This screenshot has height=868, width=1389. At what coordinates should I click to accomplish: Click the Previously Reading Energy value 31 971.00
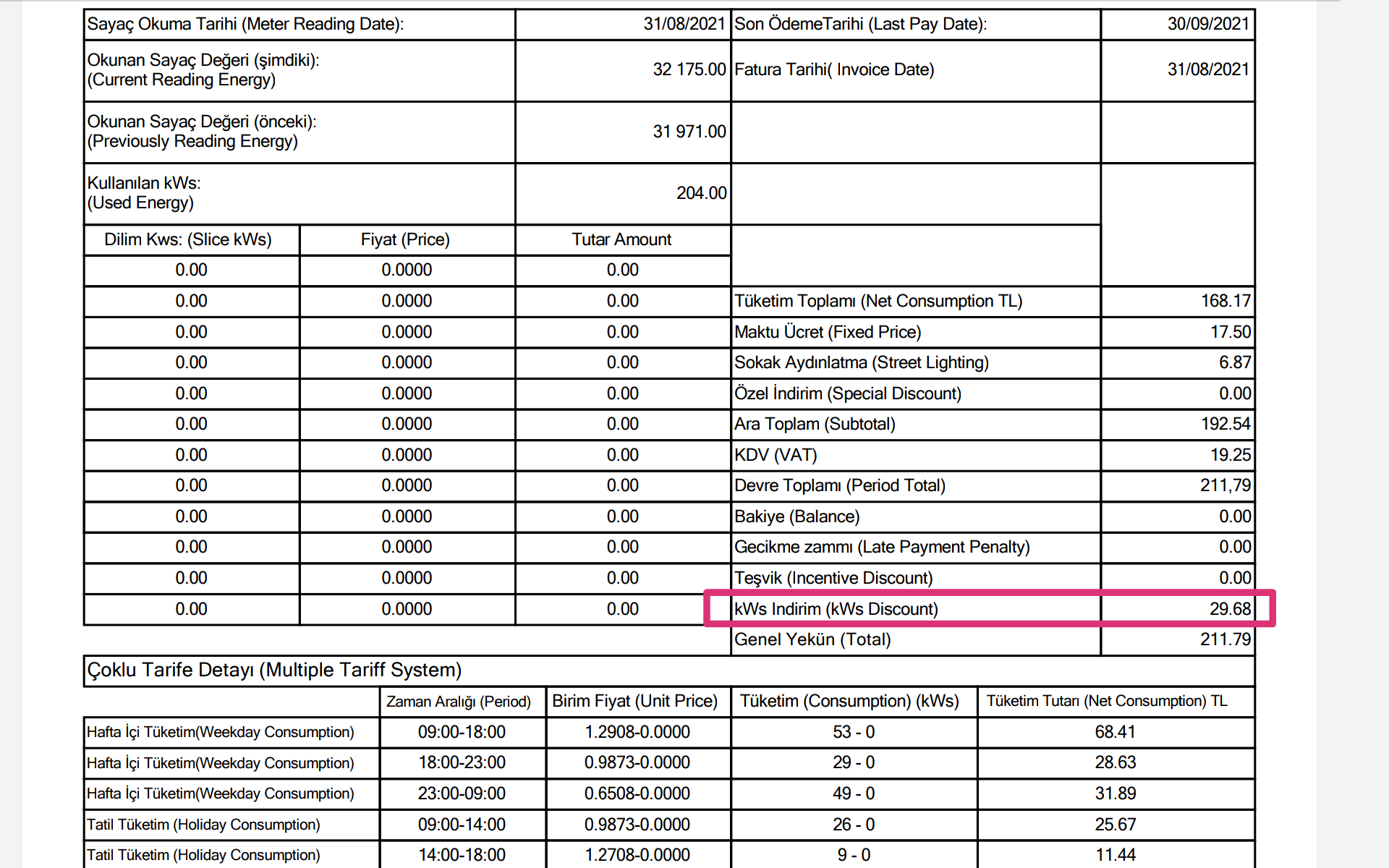pos(689,132)
